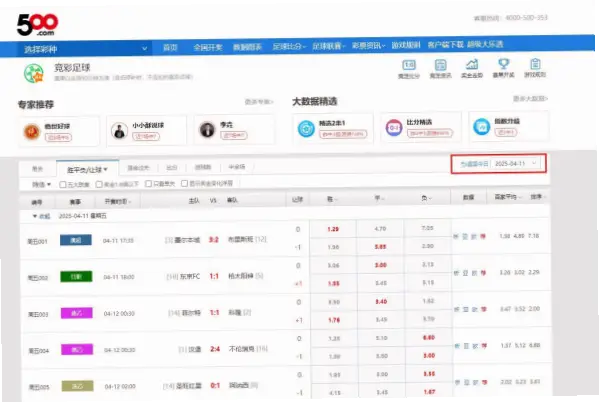Open 数据图表 in the navigation bar

tap(247, 47)
